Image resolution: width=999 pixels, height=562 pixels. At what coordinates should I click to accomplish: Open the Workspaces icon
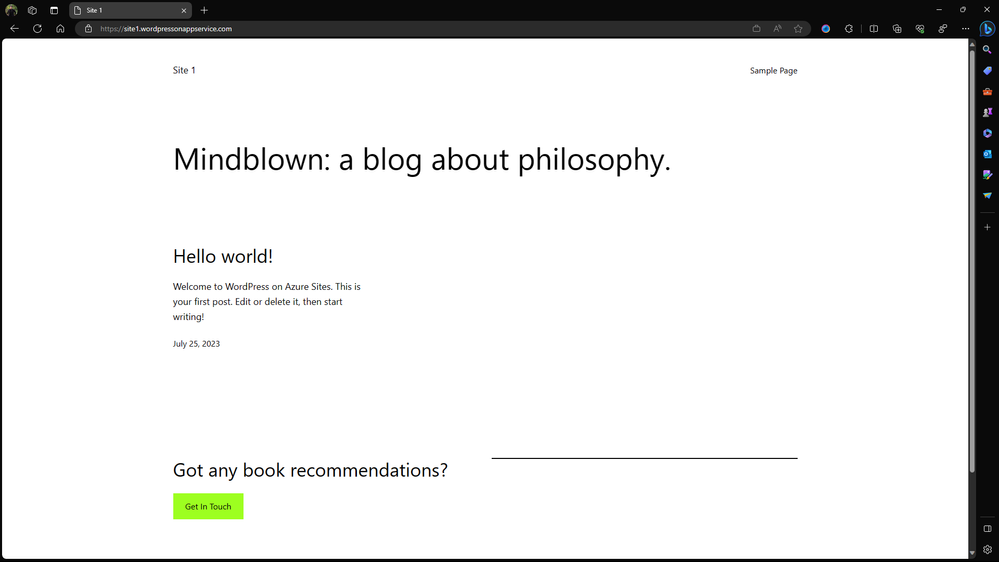[32, 10]
